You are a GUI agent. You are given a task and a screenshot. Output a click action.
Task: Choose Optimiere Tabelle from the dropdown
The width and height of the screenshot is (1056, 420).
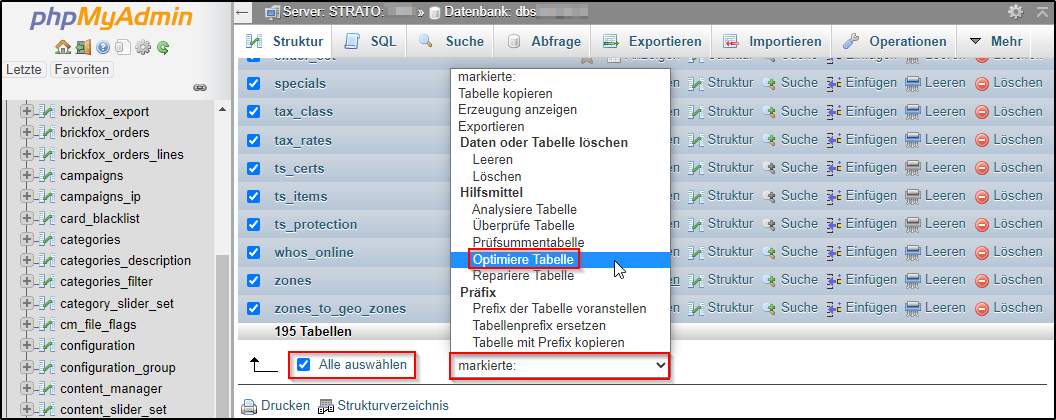[560, 259]
